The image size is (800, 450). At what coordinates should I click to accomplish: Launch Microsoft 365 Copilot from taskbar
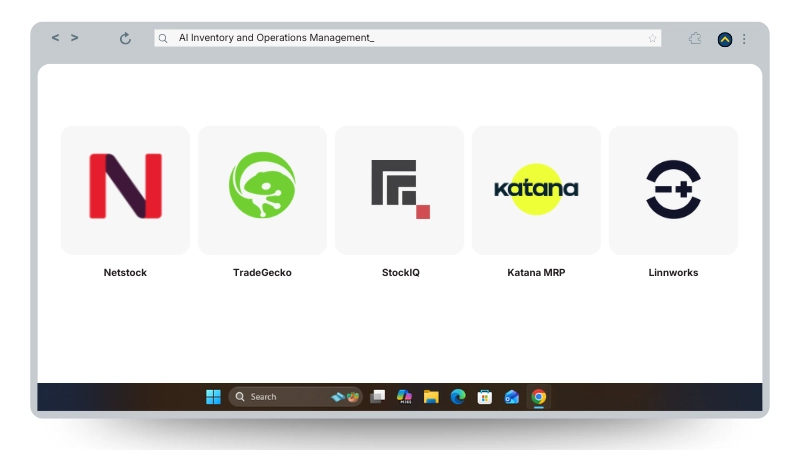(405, 396)
